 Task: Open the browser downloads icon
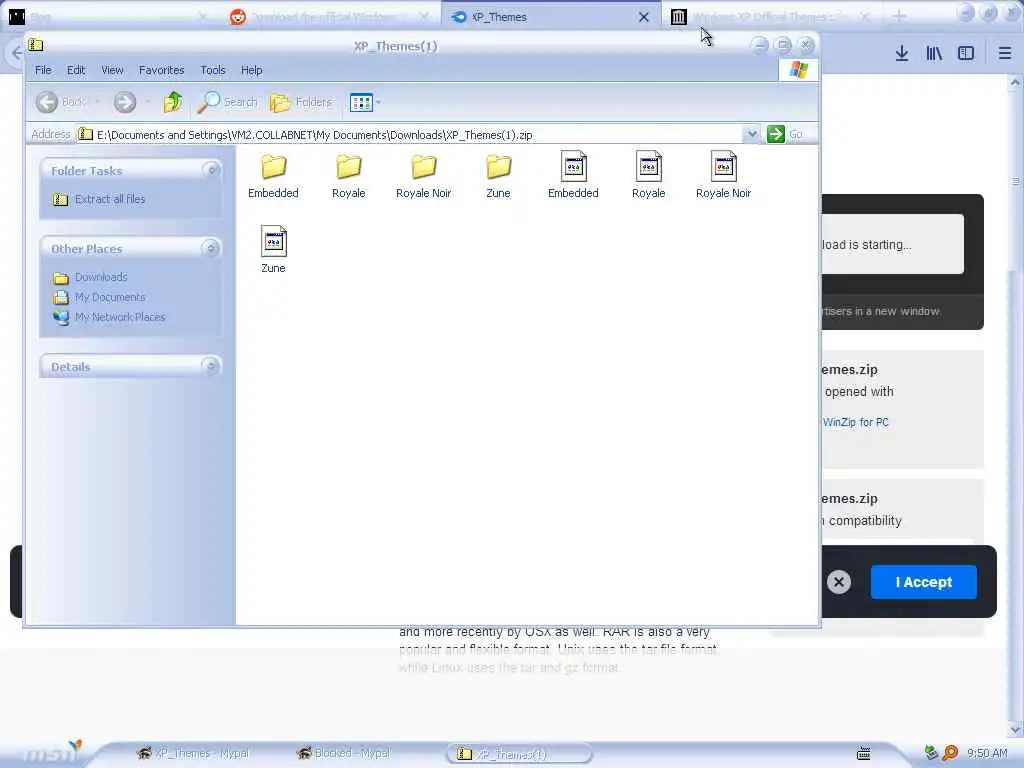[x=902, y=53]
